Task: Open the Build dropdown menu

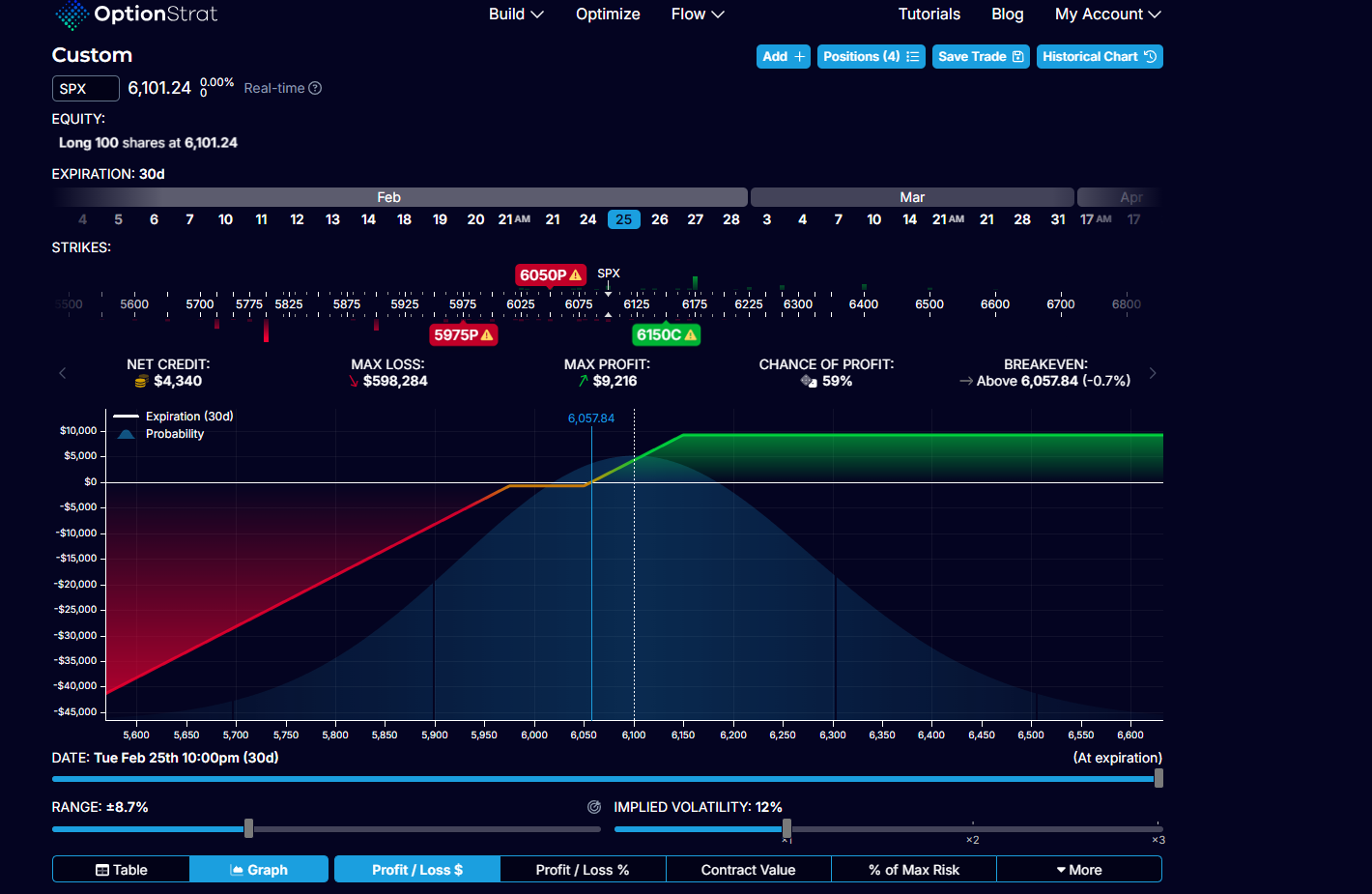Action: tap(516, 14)
